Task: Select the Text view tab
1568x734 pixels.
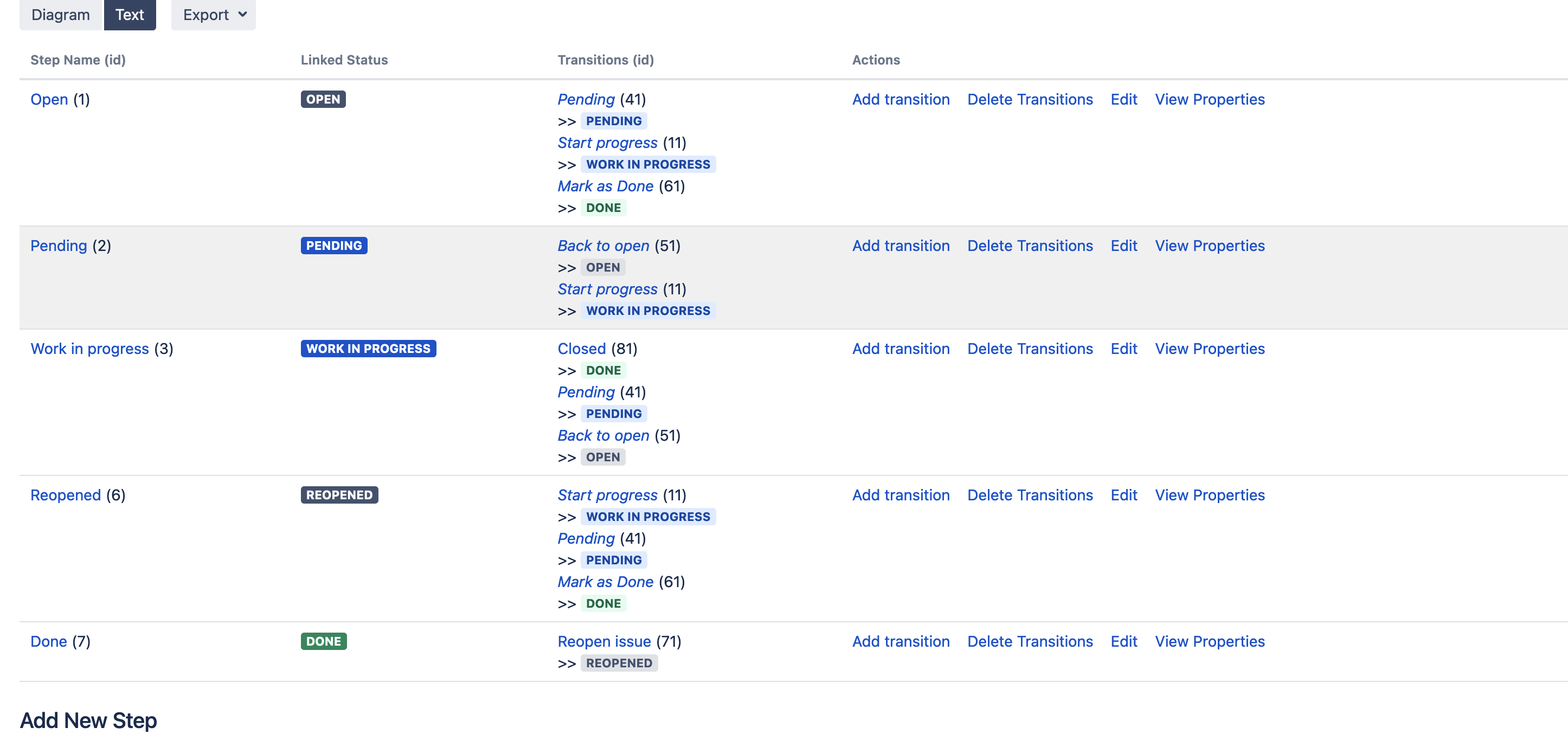Action: 130,15
